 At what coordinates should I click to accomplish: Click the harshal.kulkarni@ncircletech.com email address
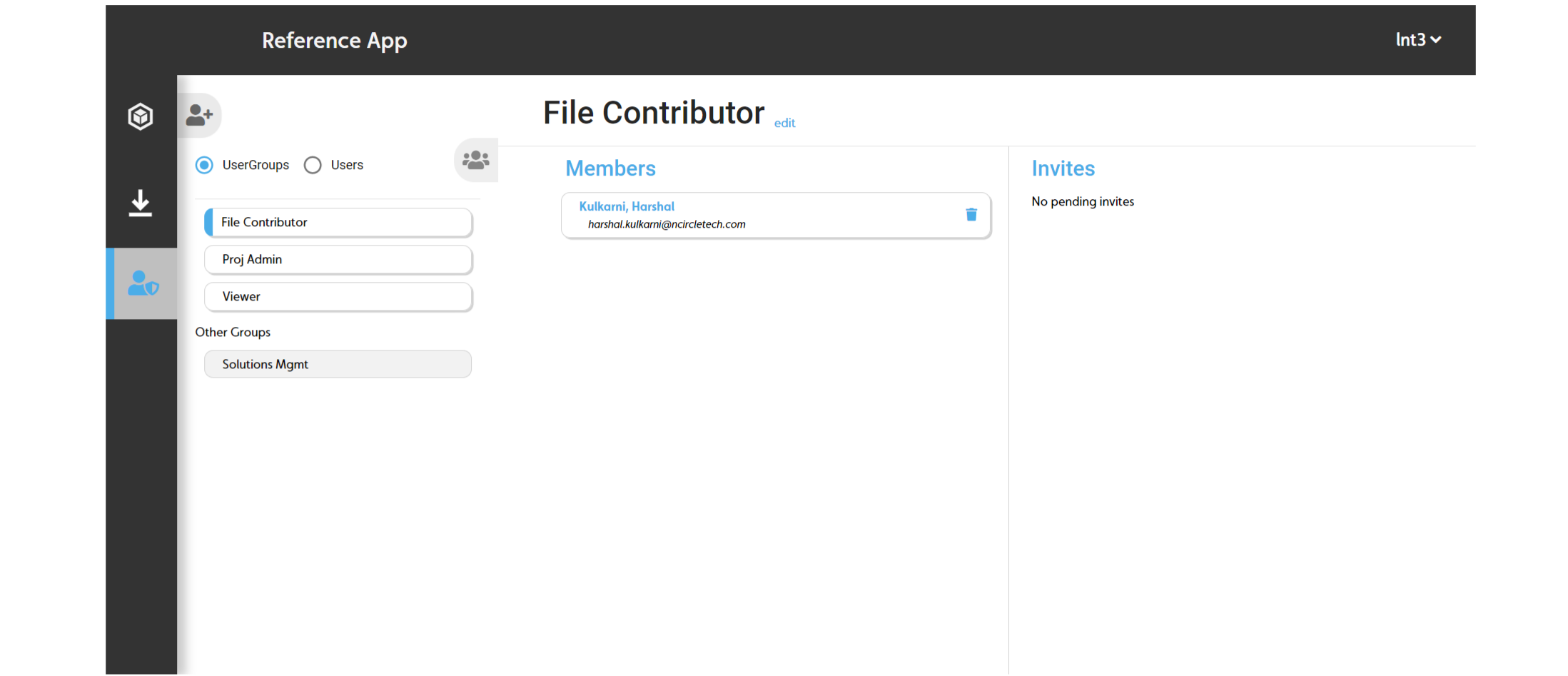666,224
